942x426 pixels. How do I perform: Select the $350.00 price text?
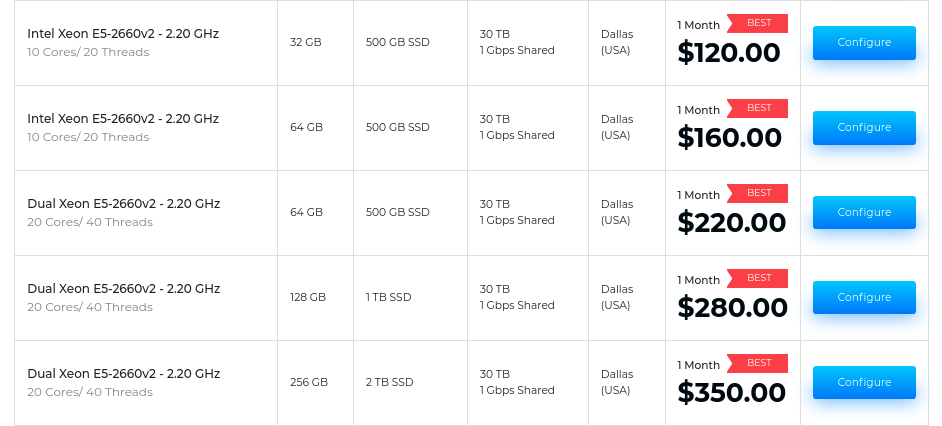point(731,393)
